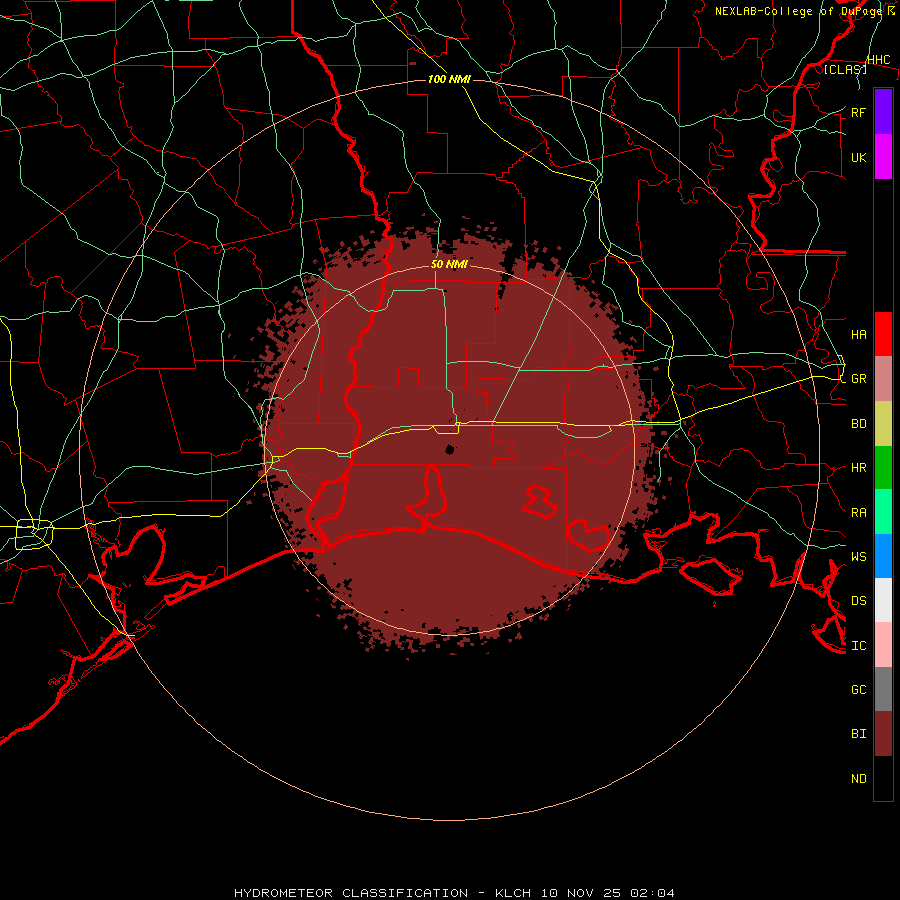Click the Hydrometeor Classification KLCH caption
Image resolution: width=900 pixels, height=900 pixels.
454,893
